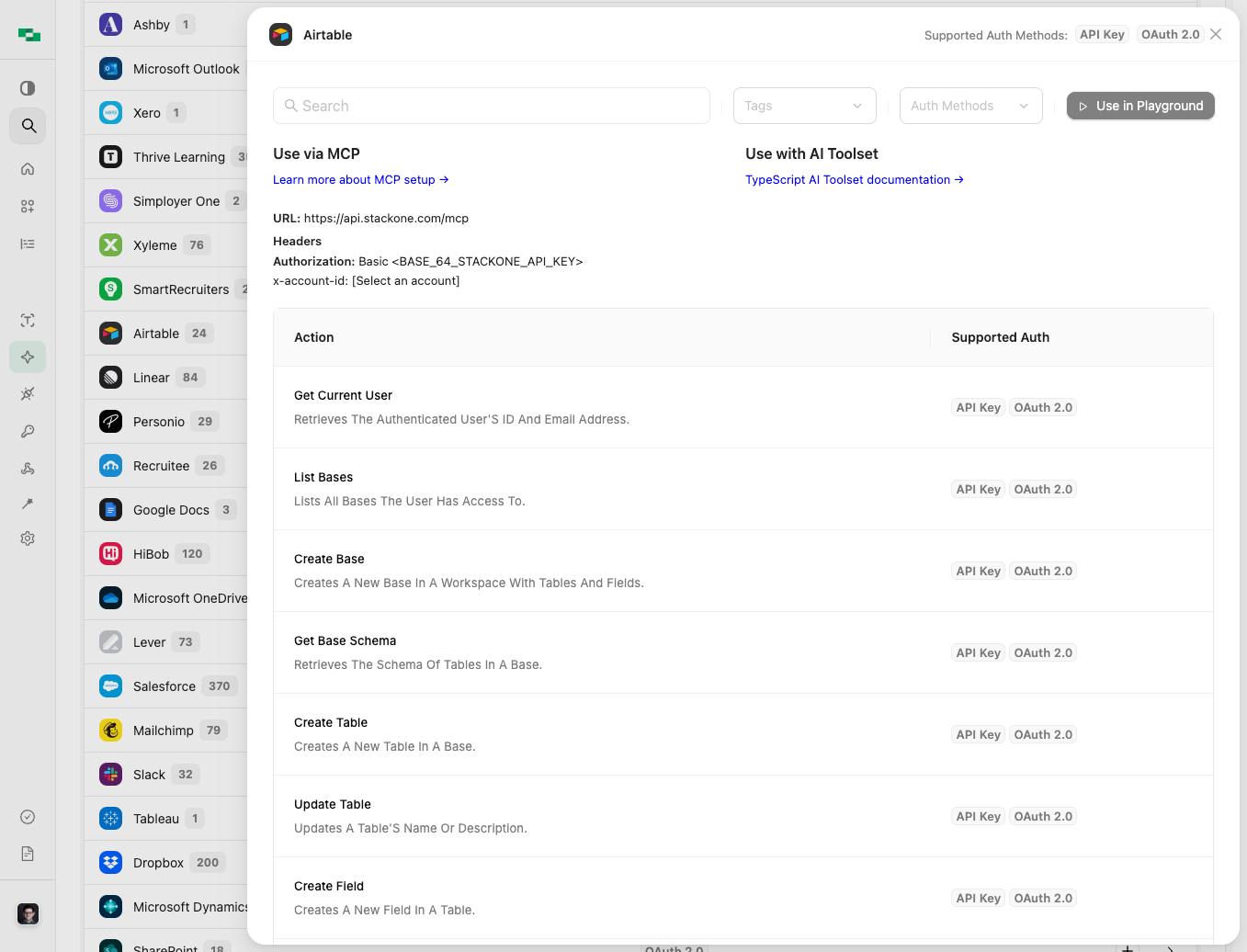Open the apps grid icon in the sidebar
1247x952 pixels.
[x=28, y=206]
